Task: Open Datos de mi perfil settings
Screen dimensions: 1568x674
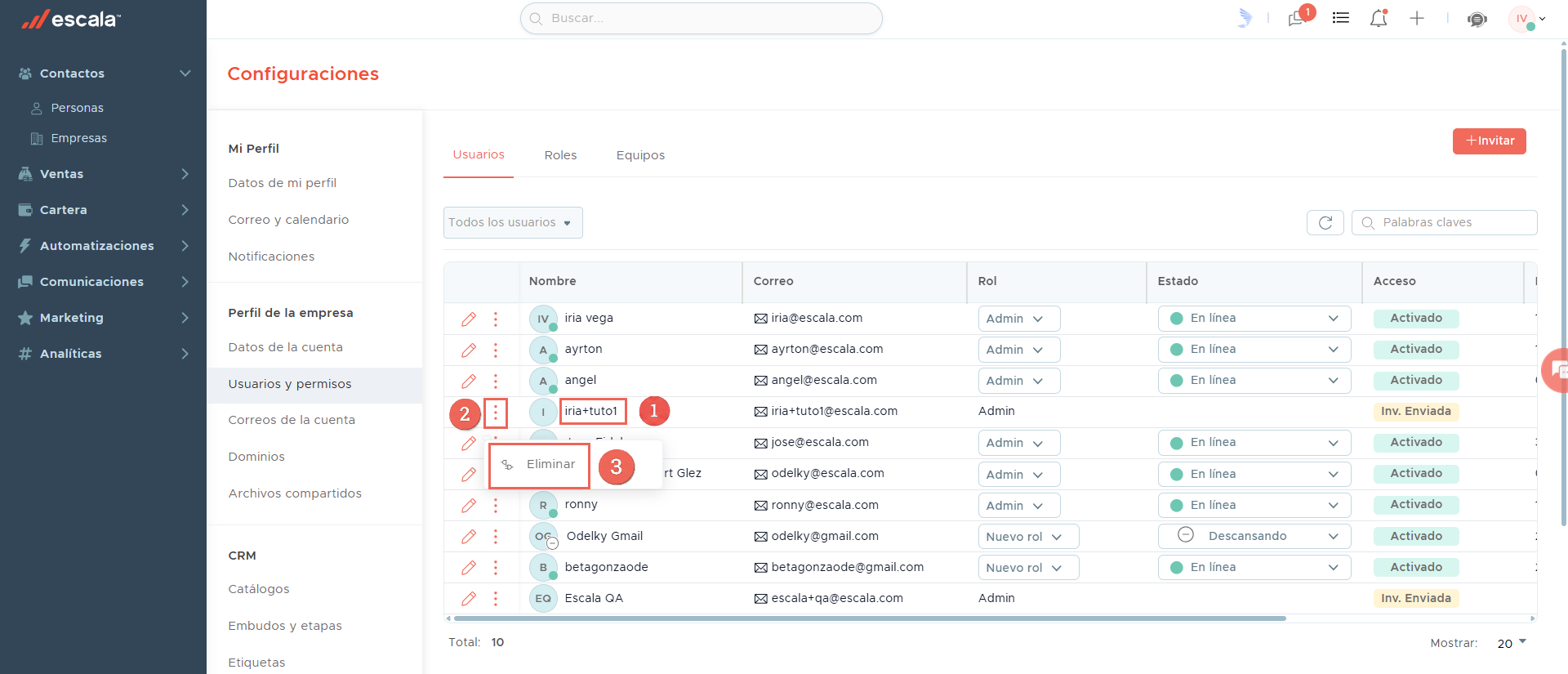Action: click(x=283, y=183)
